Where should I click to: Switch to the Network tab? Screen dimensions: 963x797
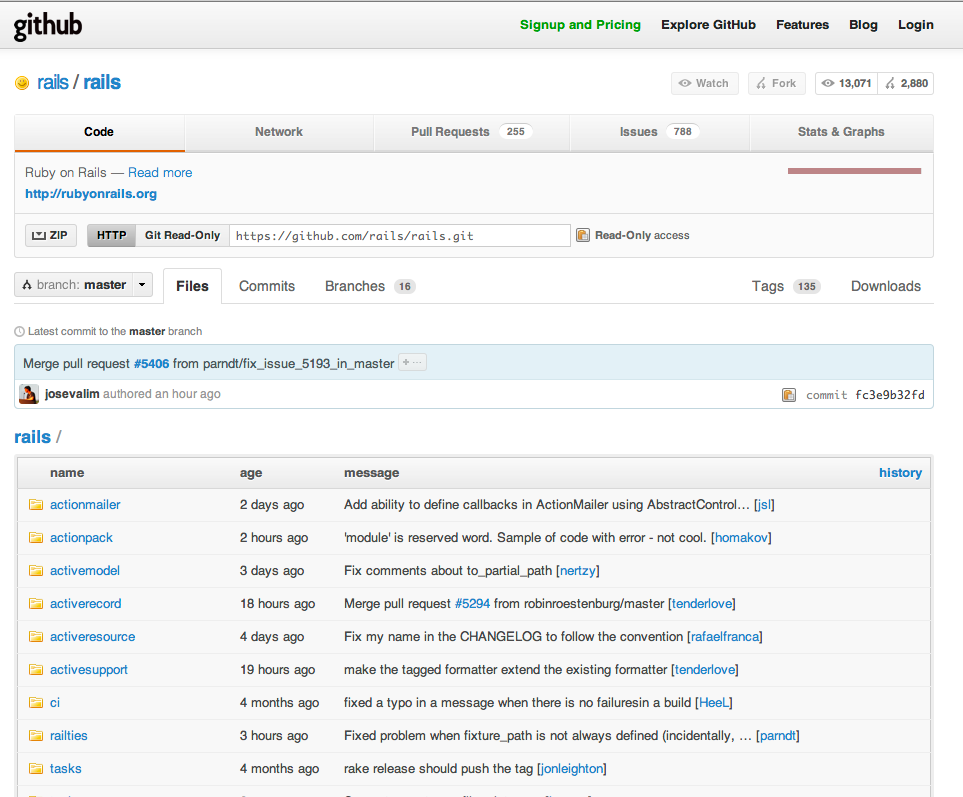click(x=279, y=132)
